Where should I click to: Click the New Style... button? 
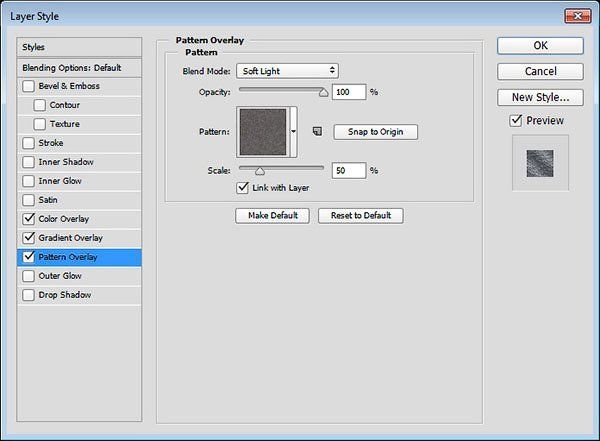tap(540, 97)
